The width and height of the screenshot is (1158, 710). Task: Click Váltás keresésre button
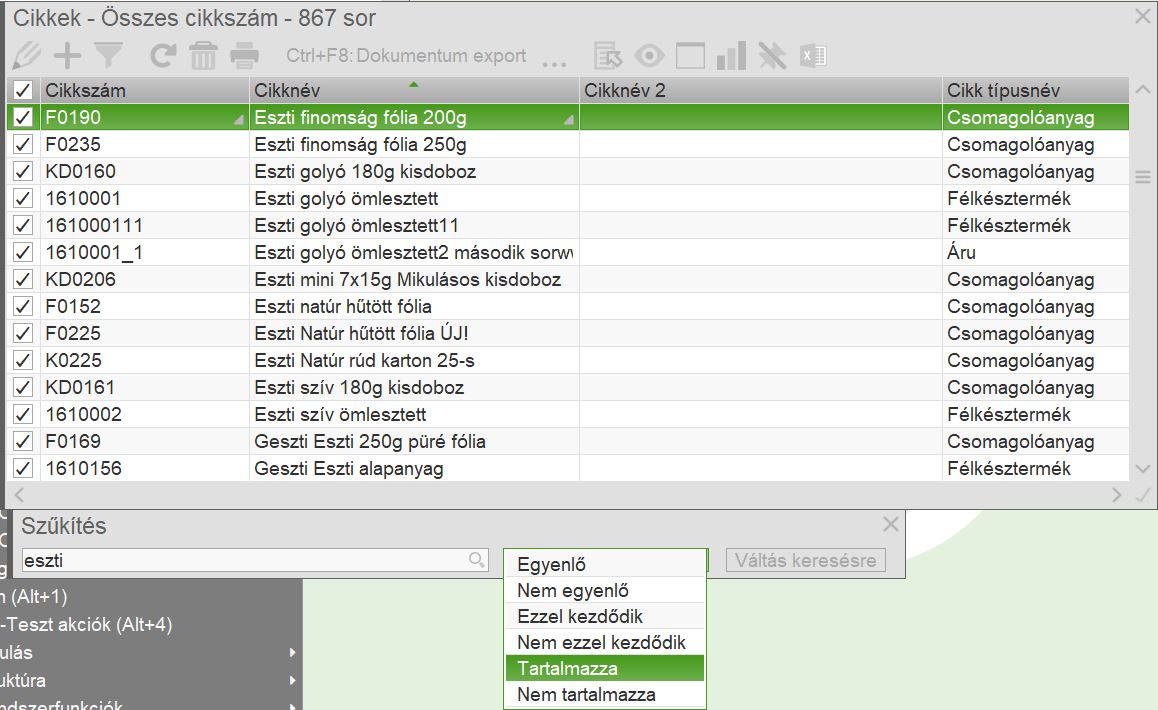pos(806,560)
